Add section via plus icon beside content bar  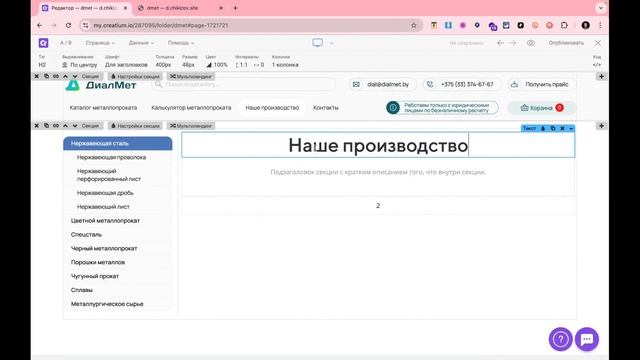601,126
